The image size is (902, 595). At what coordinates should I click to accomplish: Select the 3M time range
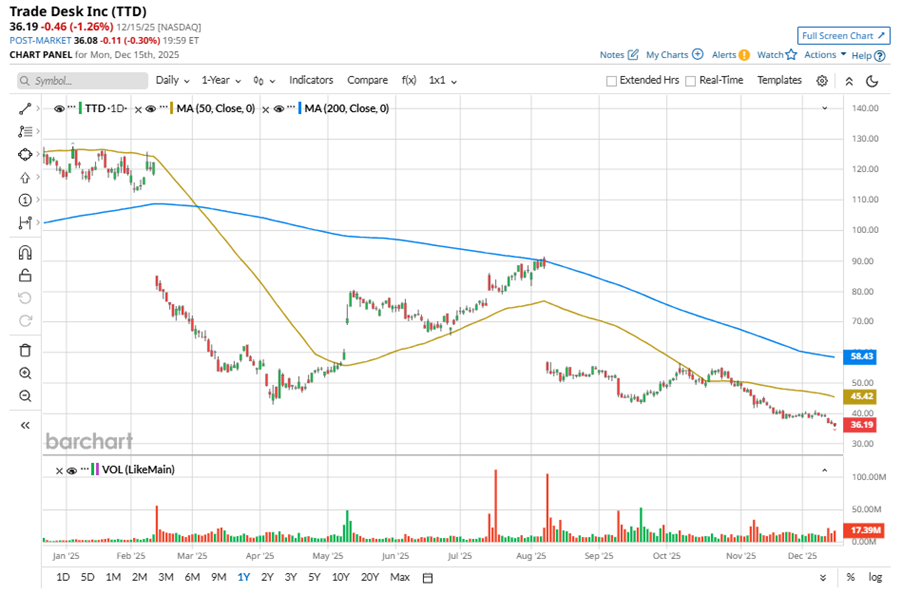coord(166,577)
